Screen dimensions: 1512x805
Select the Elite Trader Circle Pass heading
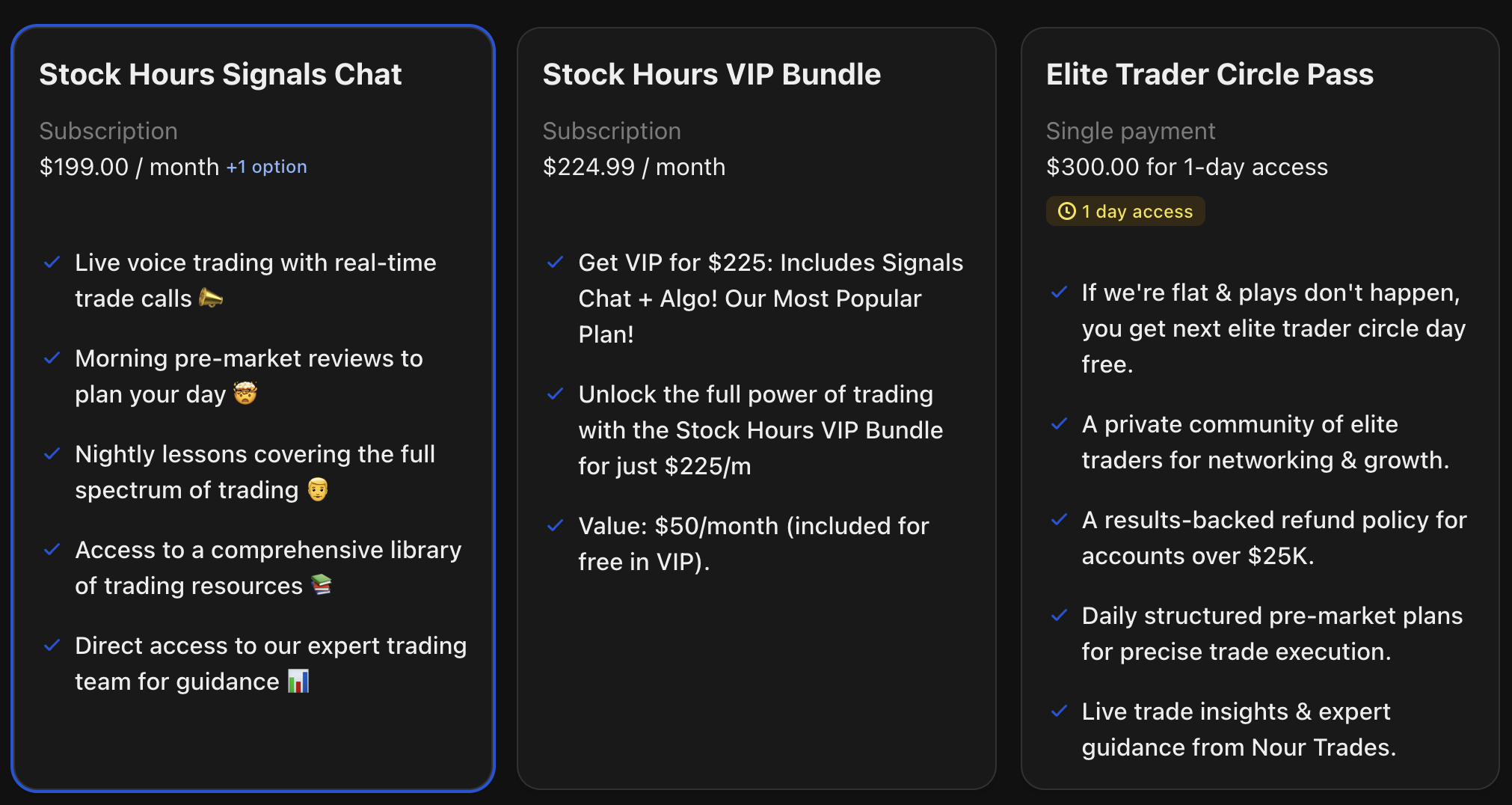1209,74
